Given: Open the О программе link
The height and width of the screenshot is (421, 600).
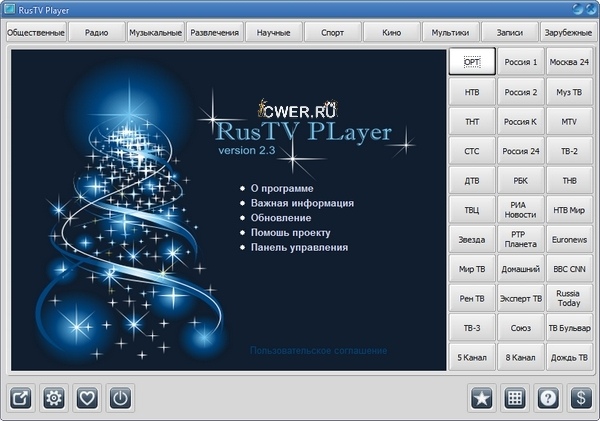Looking at the screenshot, I should point(282,188).
